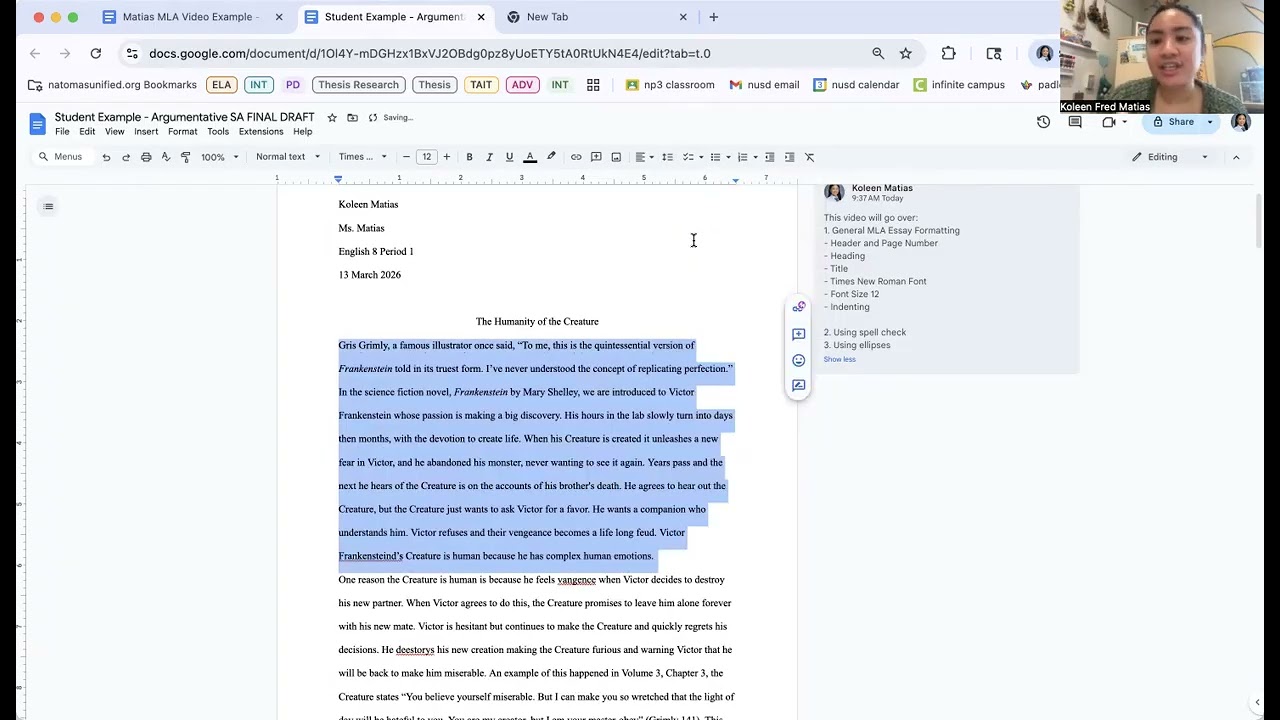Image resolution: width=1280 pixels, height=720 pixels.
Task: Open the Normal text style dropdown
Action: (x=288, y=157)
